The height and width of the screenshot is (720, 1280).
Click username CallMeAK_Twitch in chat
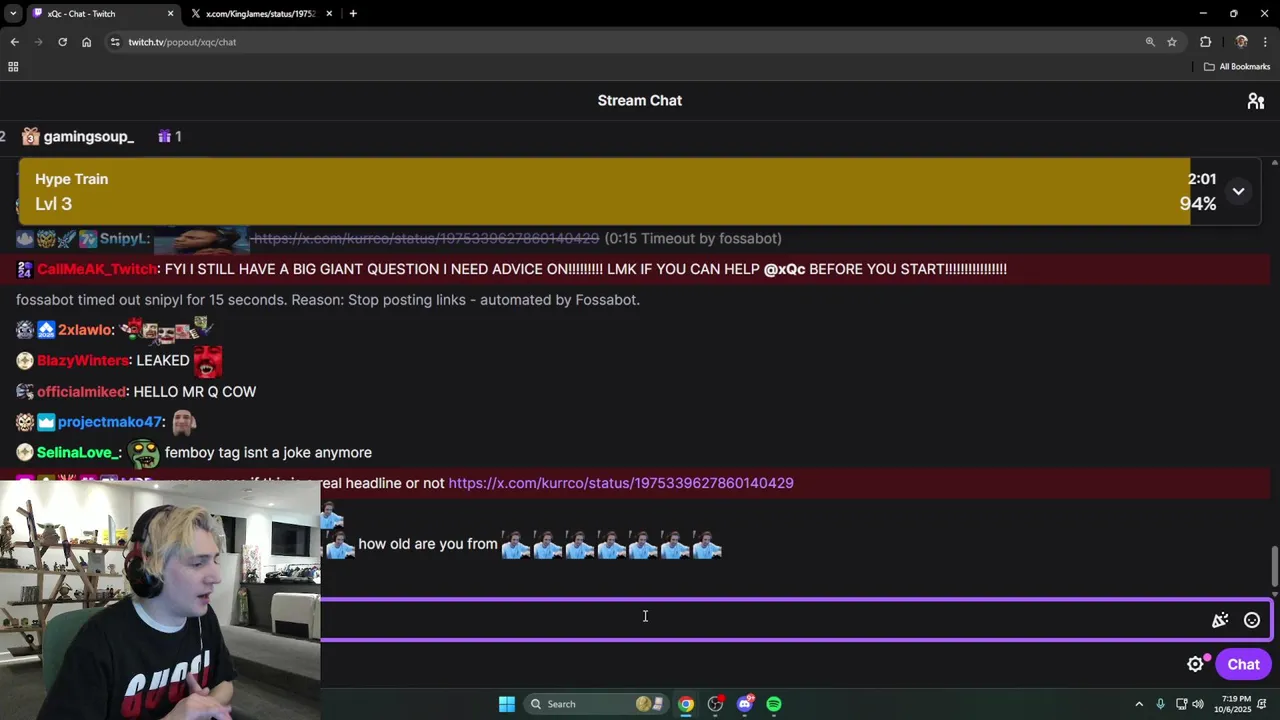(97, 269)
